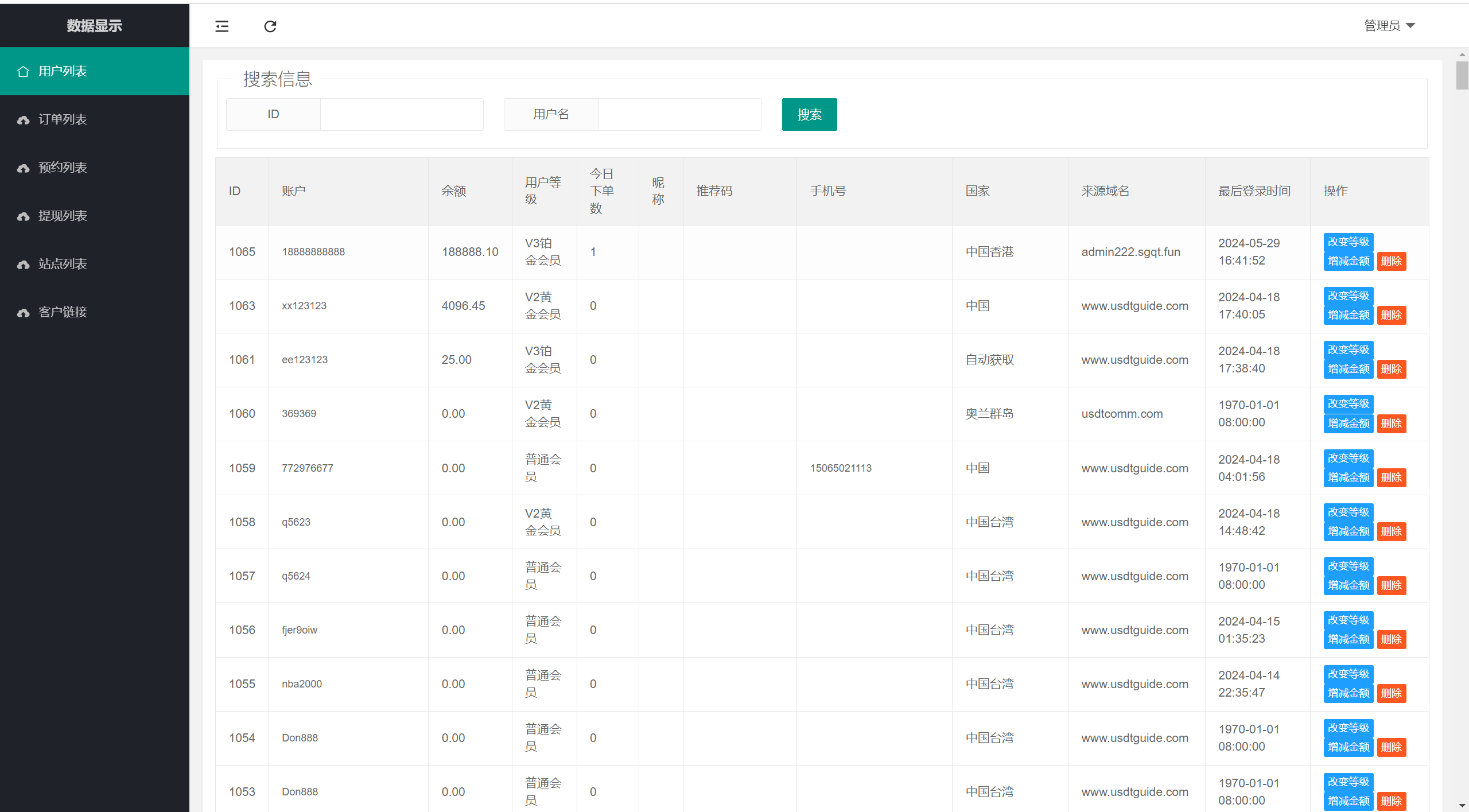Click scrollbar down arrow at bottom right

[x=1462, y=806]
